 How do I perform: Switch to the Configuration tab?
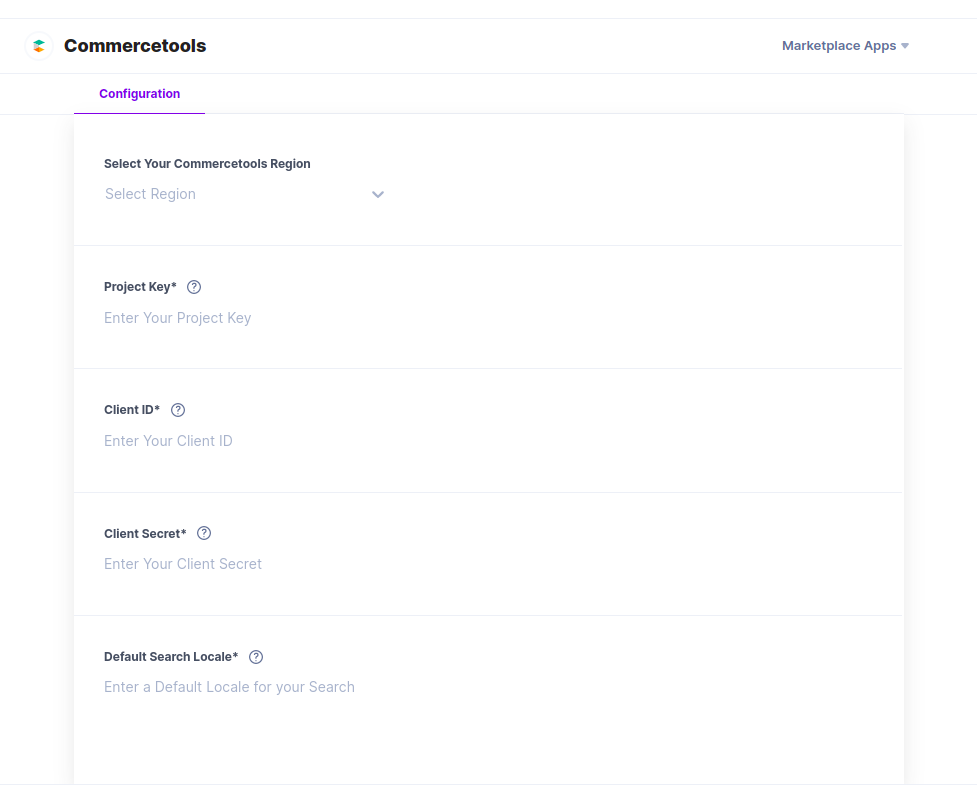tap(140, 94)
